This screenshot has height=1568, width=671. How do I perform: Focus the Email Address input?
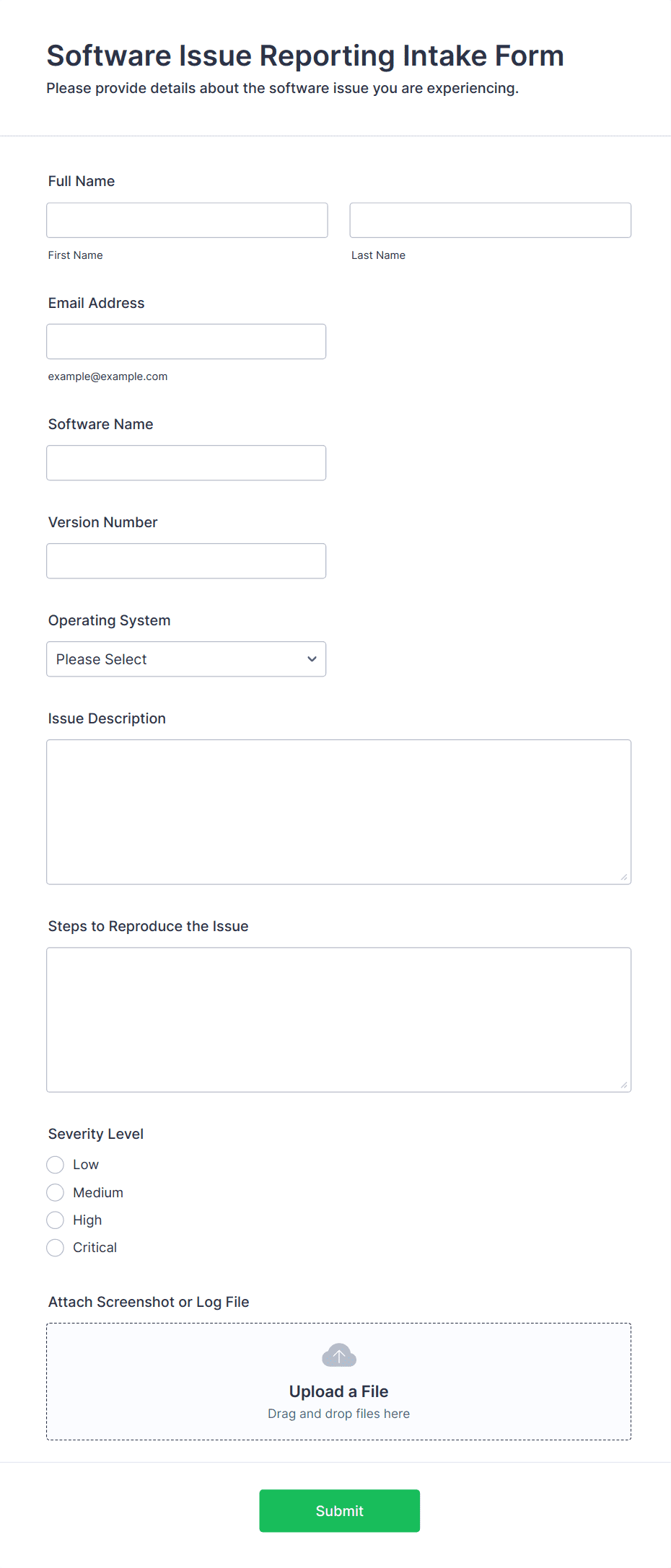coord(185,341)
